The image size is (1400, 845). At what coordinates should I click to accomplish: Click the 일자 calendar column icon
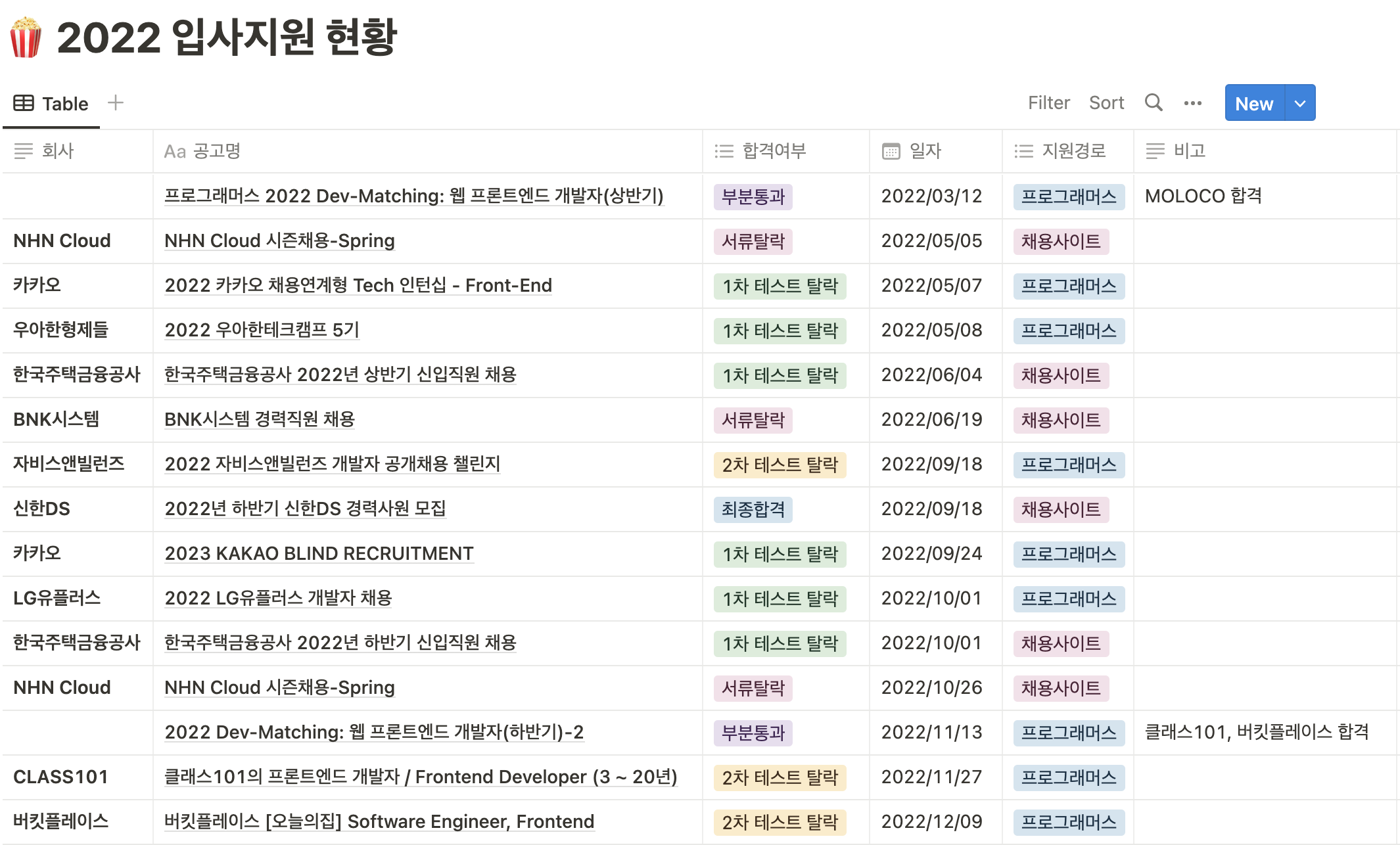pos(891,151)
